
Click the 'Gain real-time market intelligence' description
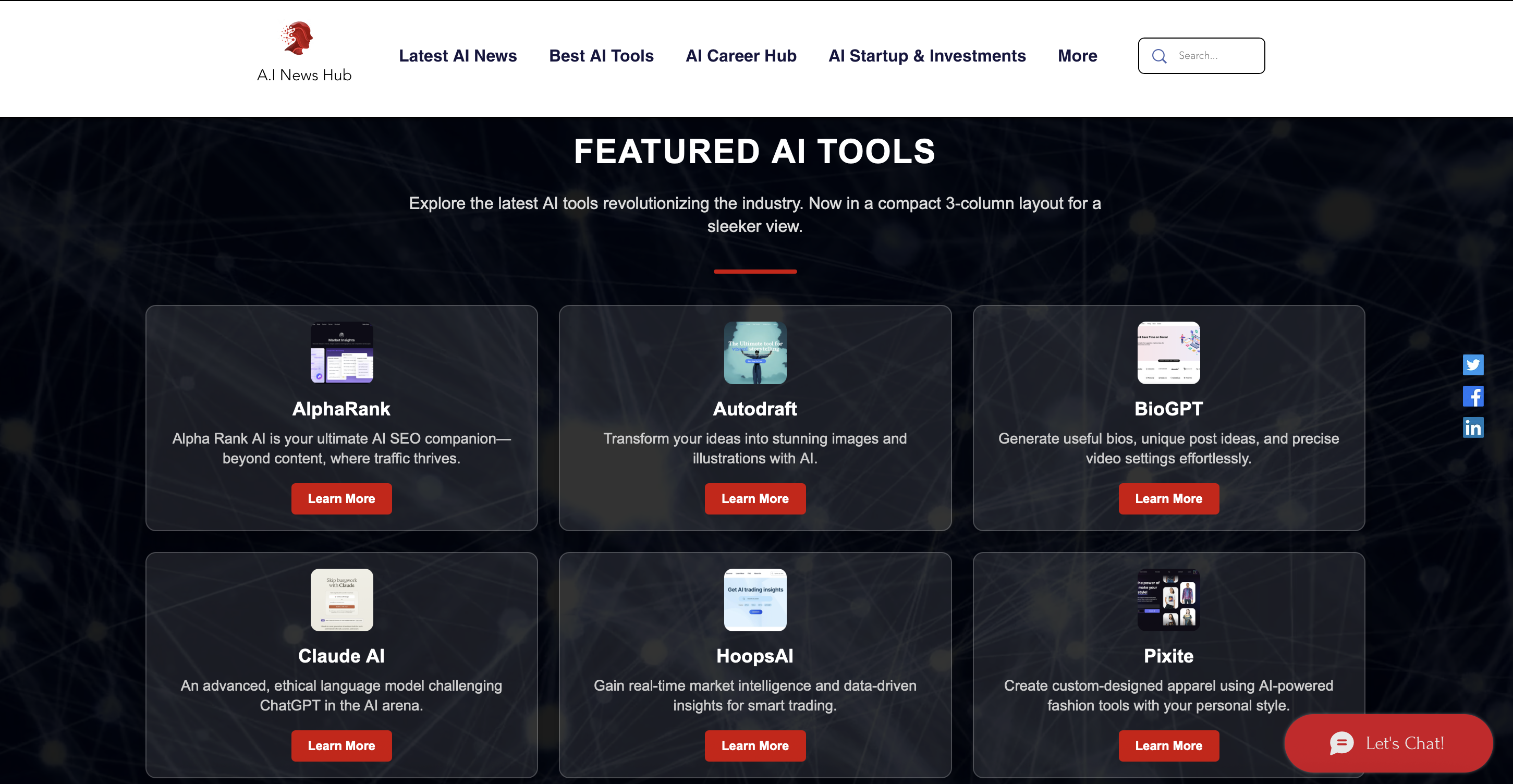coord(755,696)
